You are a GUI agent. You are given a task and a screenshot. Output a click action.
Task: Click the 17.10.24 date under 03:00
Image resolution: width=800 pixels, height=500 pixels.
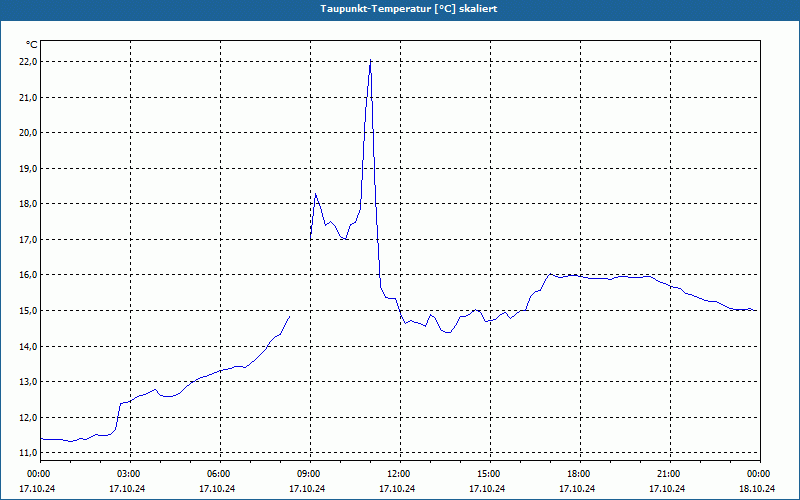127,488
